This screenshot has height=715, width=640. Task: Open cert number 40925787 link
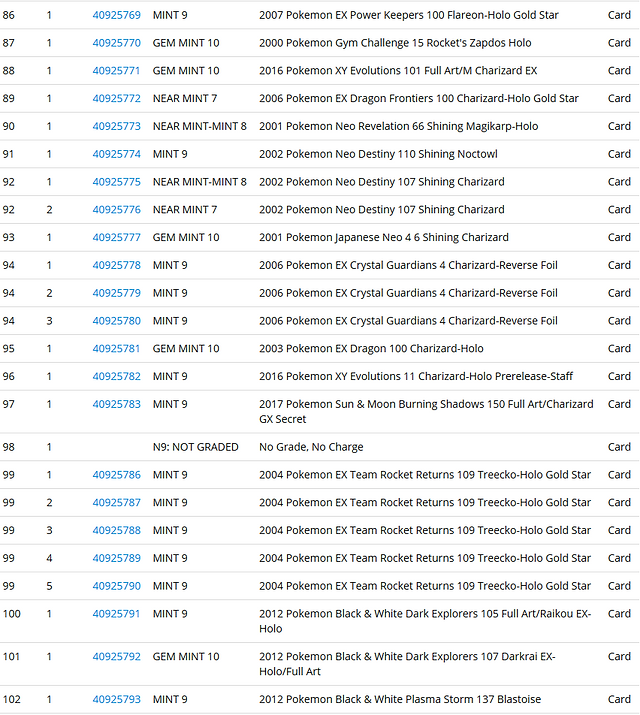click(x=116, y=503)
